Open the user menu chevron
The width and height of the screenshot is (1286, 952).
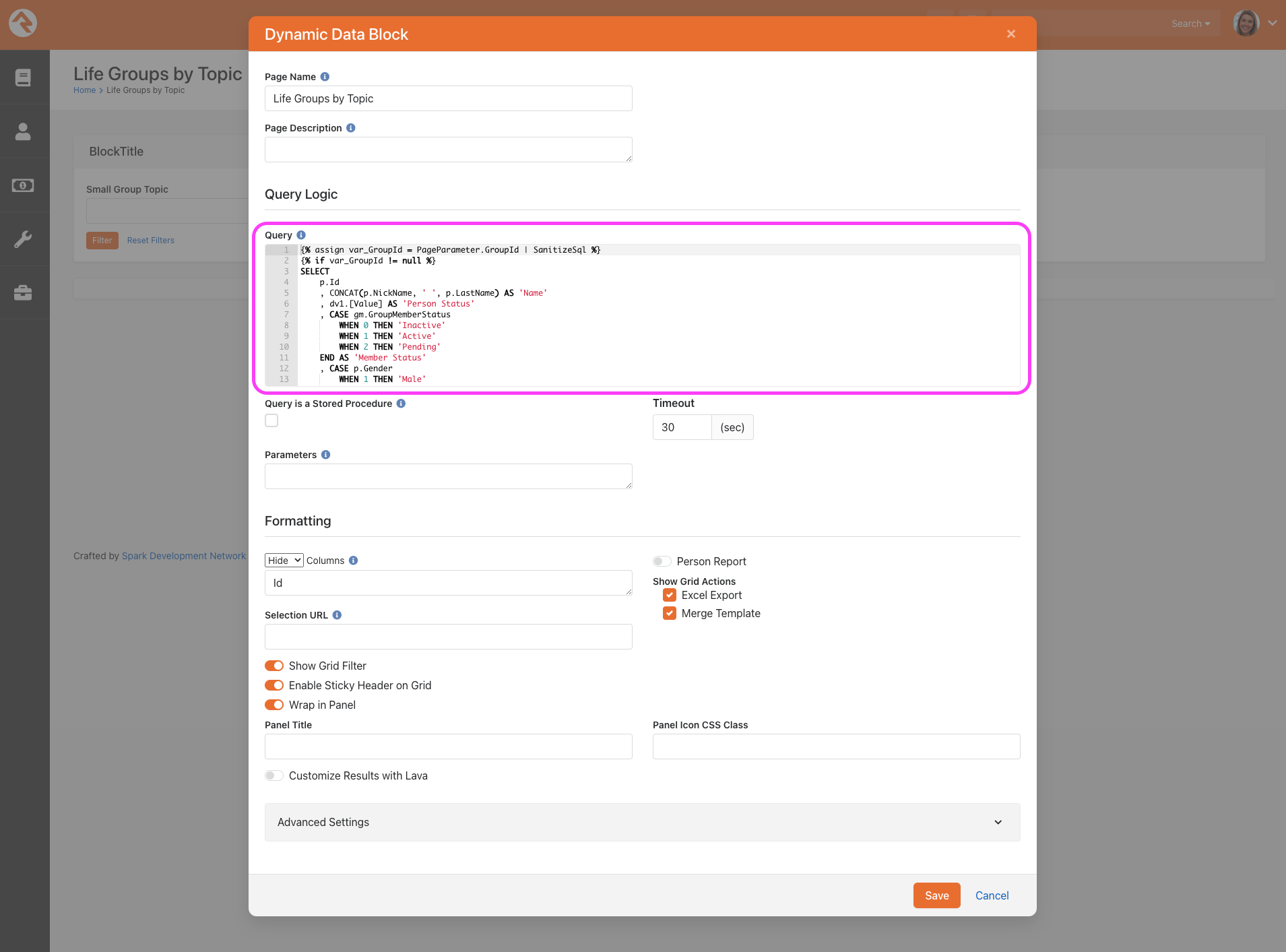(x=1273, y=23)
